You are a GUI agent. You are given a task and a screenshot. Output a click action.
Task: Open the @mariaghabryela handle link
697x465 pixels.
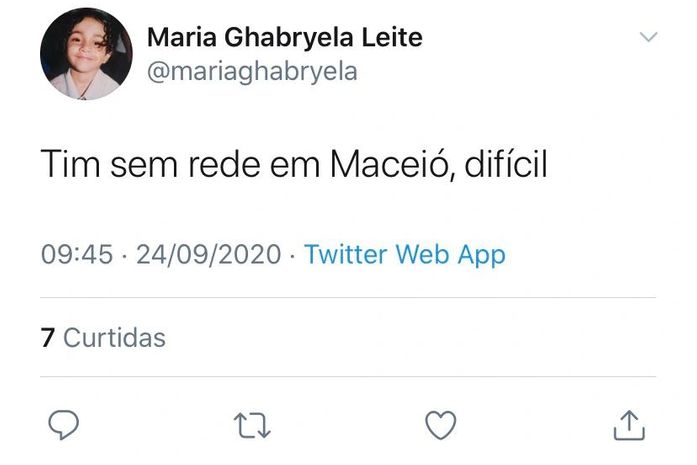click(251, 72)
